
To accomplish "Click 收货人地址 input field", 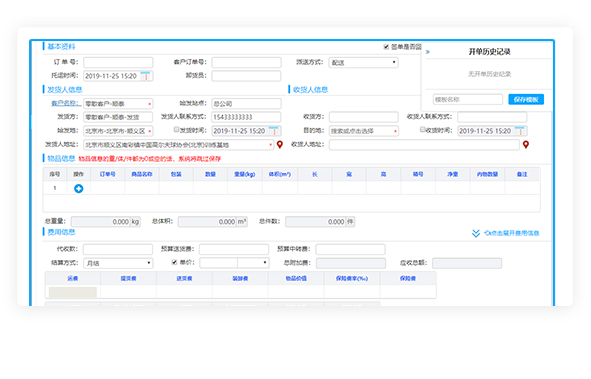I will coord(424,145).
